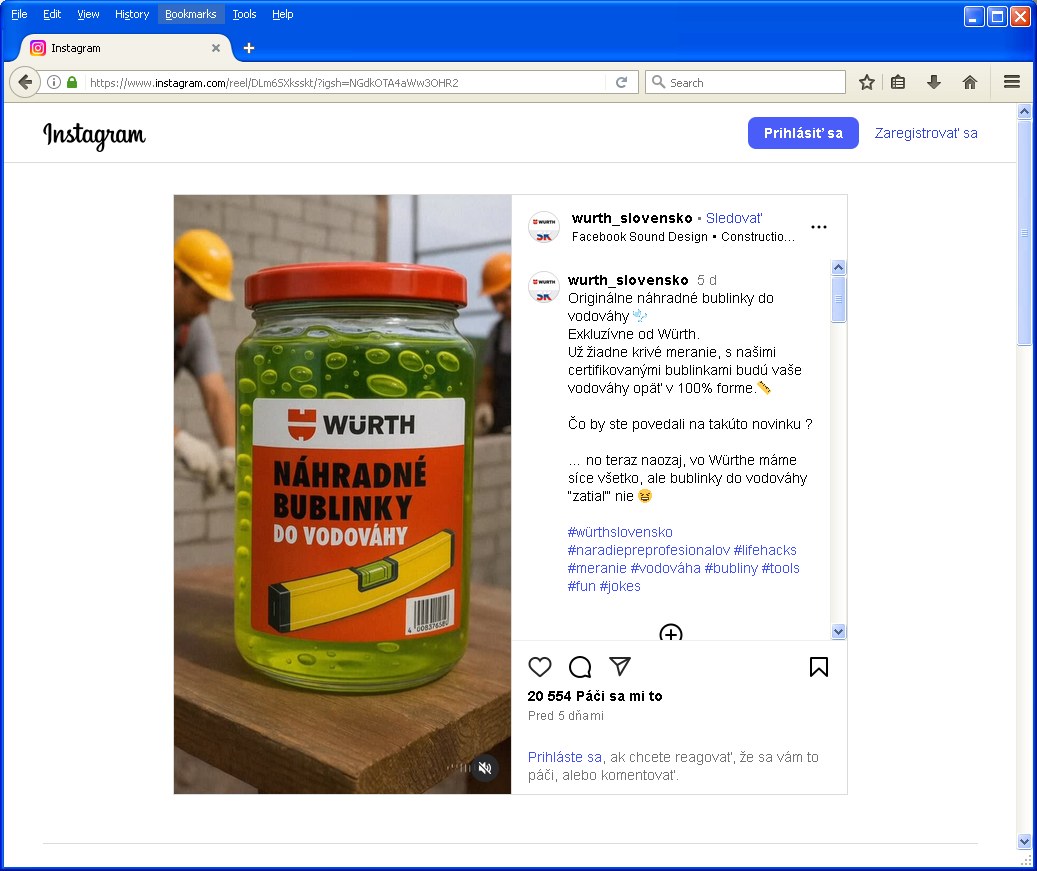This screenshot has width=1037, height=871.
Task: Open a new tab with plus button
Action: pyautogui.click(x=249, y=48)
